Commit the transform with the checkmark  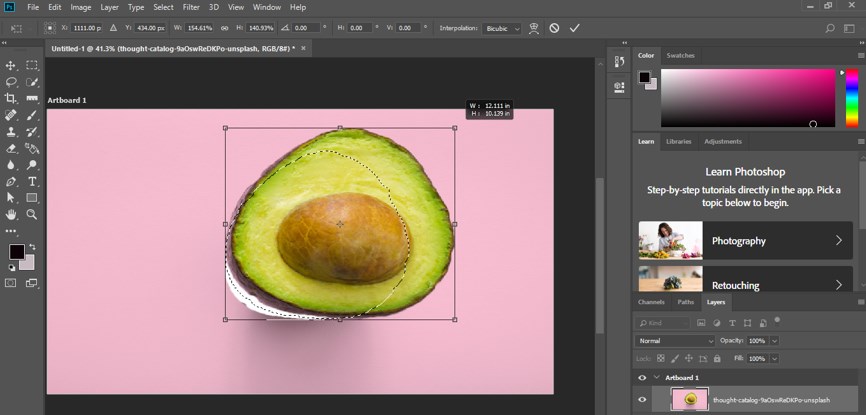click(x=574, y=28)
